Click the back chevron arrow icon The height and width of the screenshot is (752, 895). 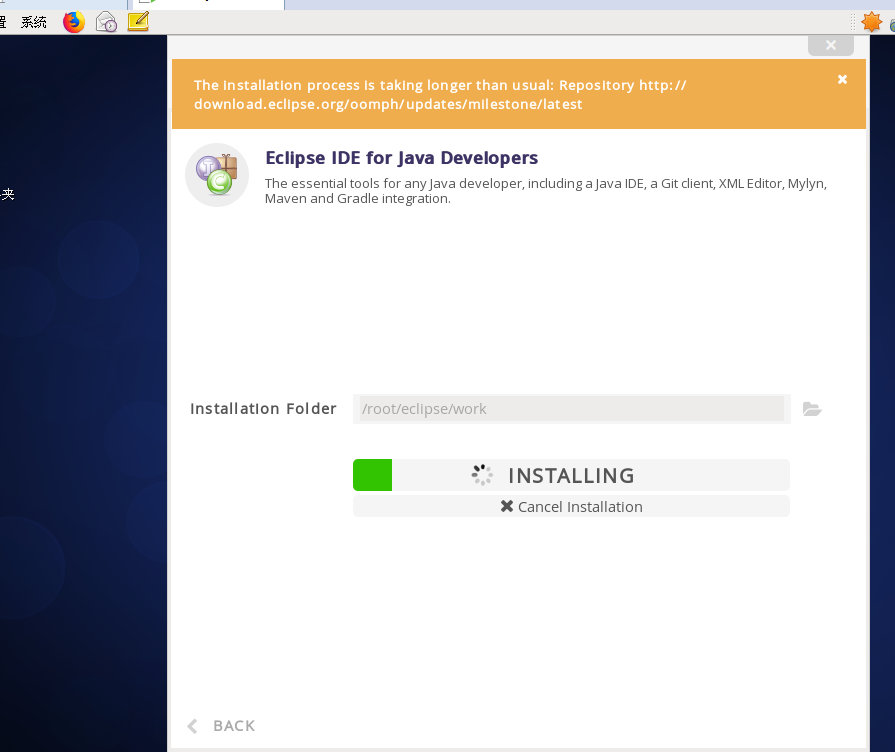(x=191, y=726)
